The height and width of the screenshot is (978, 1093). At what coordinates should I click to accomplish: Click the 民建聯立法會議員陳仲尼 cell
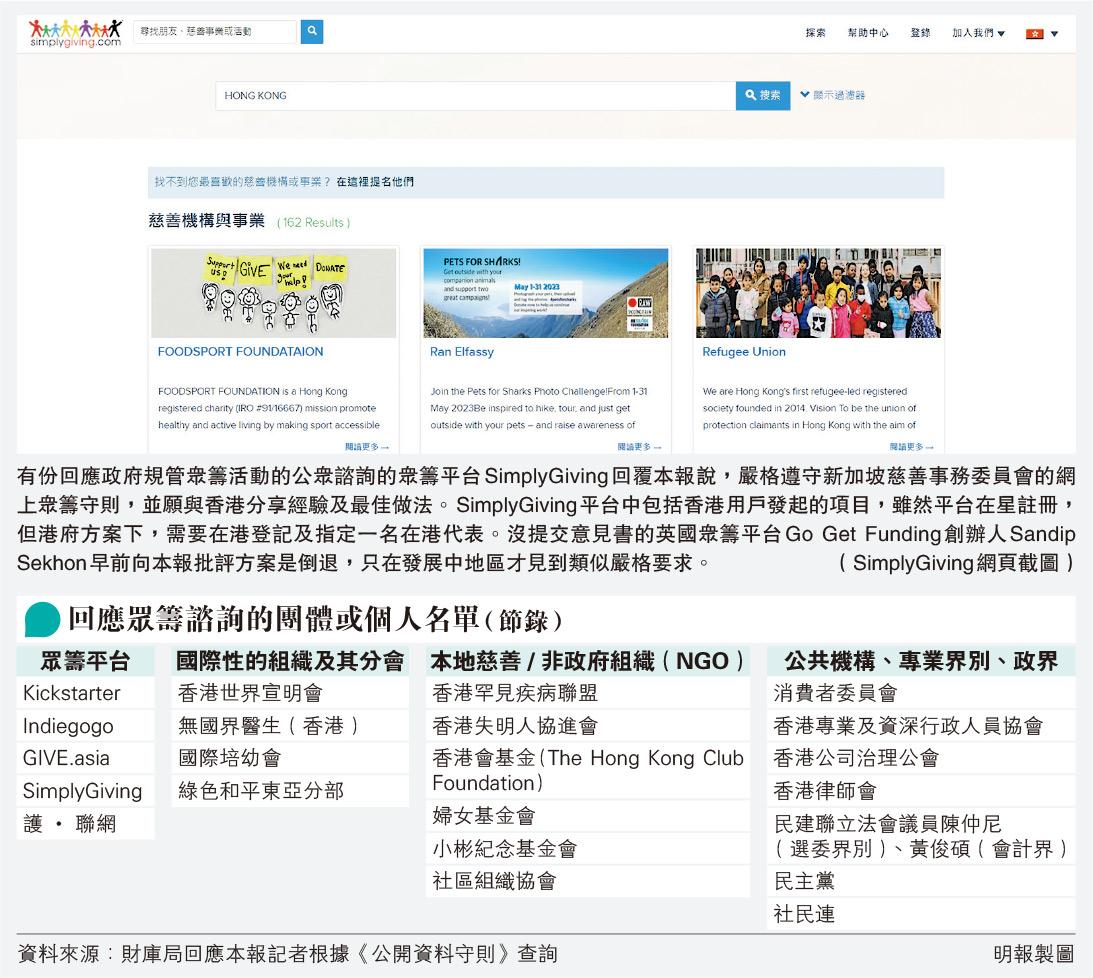pos(921,836)
